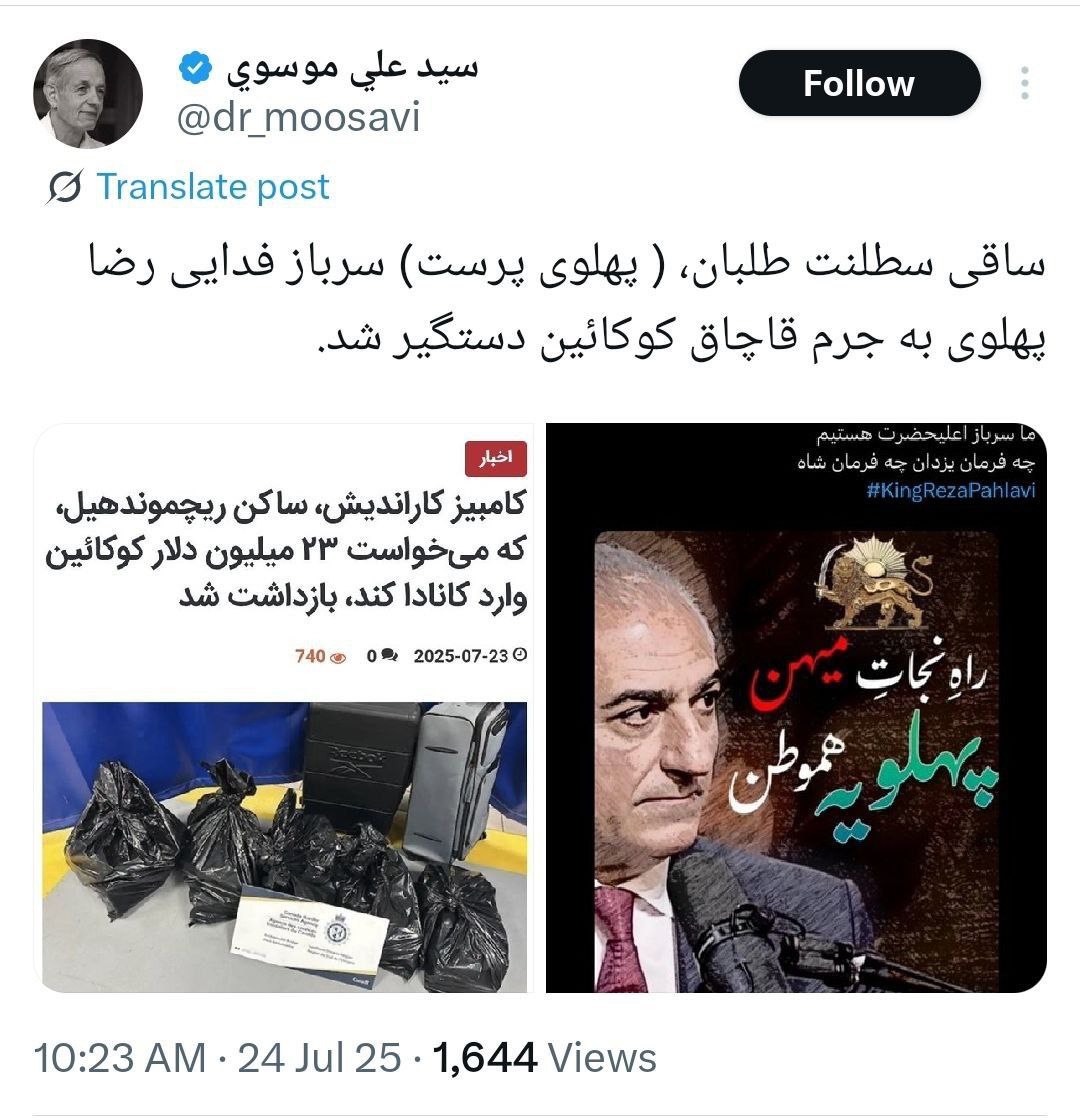
Task: Click the blue verified badge icon
Action: coord(195,69)
